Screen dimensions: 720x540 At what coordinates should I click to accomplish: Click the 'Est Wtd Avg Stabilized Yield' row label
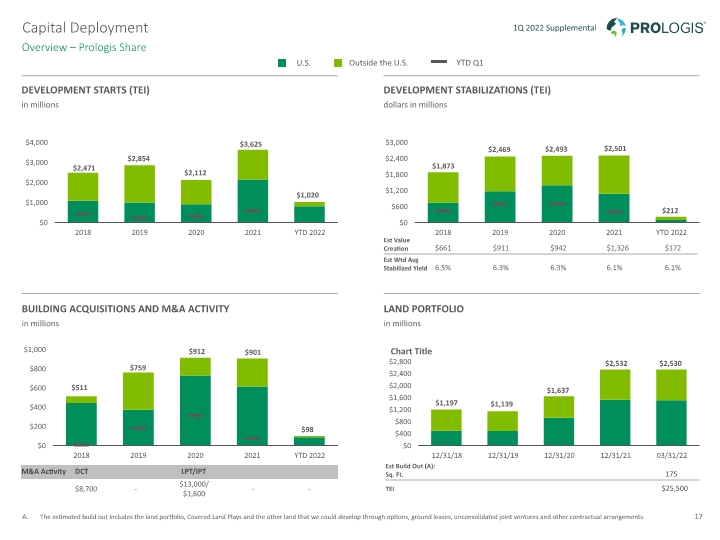tap(405, 264)
